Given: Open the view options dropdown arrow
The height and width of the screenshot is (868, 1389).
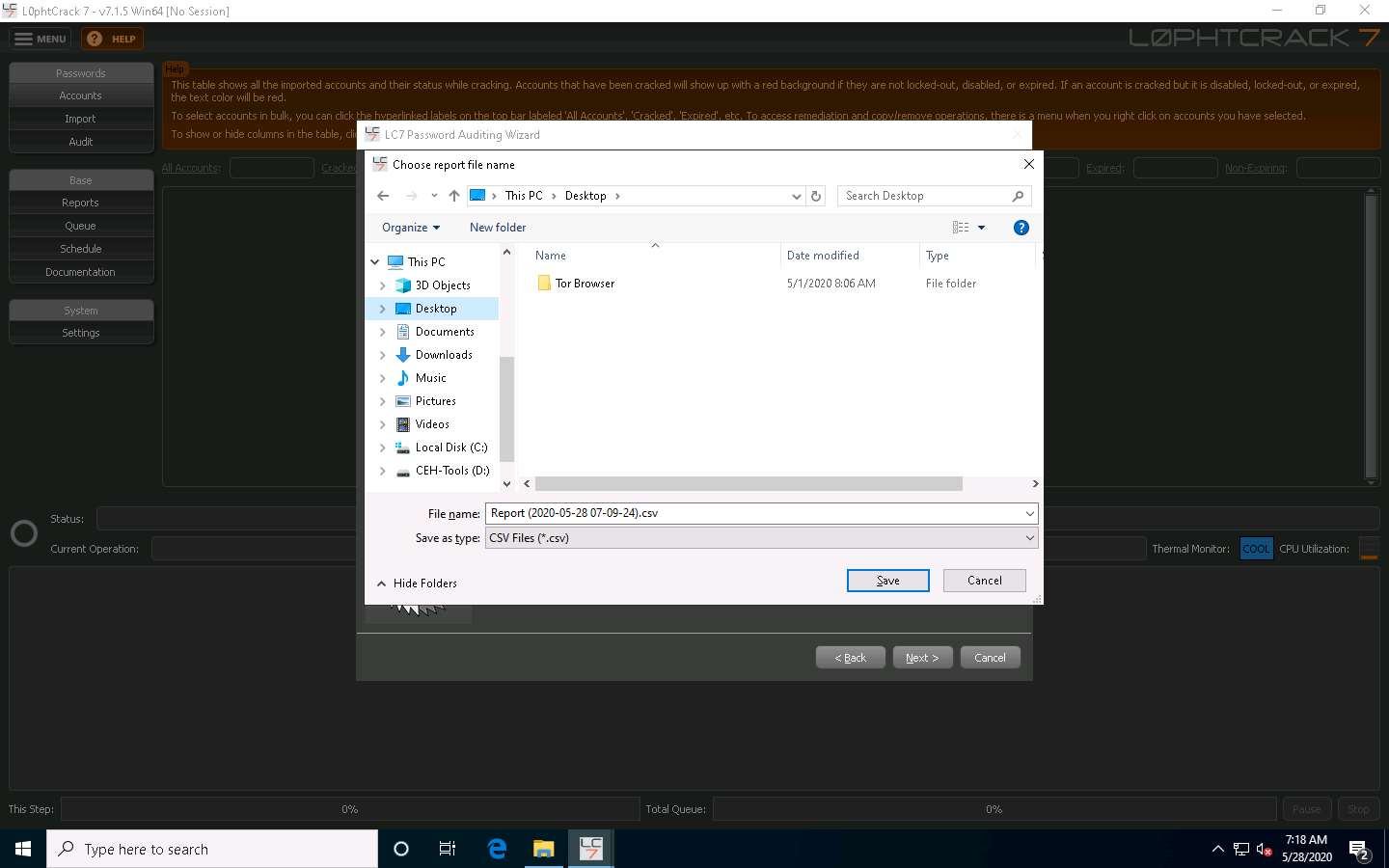Looking at the screenshot, I should [982, 228].
